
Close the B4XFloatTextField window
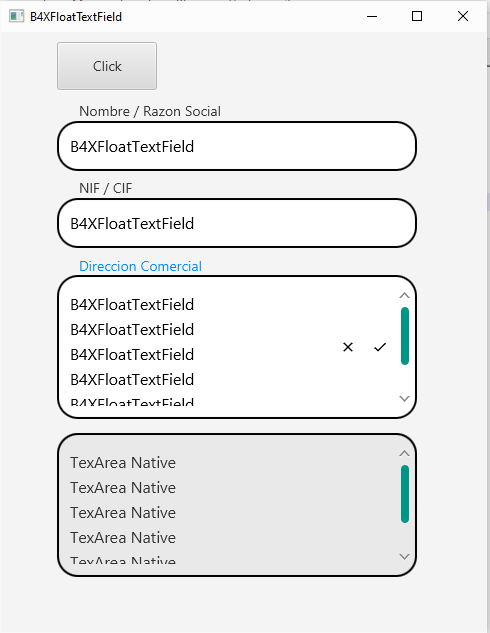coord(463,16)
